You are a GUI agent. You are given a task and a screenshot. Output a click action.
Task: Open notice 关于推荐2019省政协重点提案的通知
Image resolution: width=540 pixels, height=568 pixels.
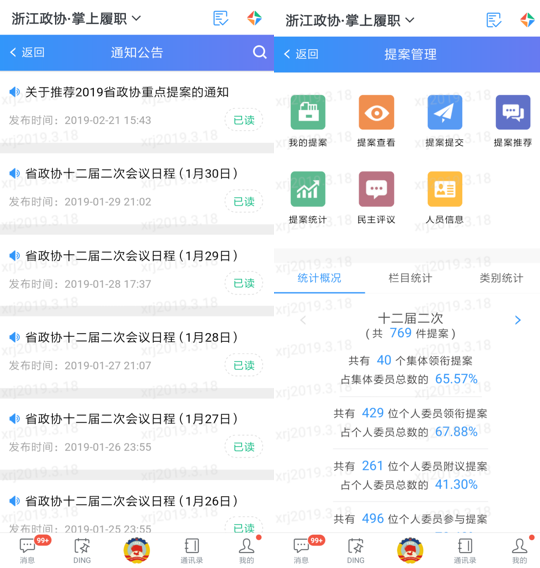(x=137, y=106)
